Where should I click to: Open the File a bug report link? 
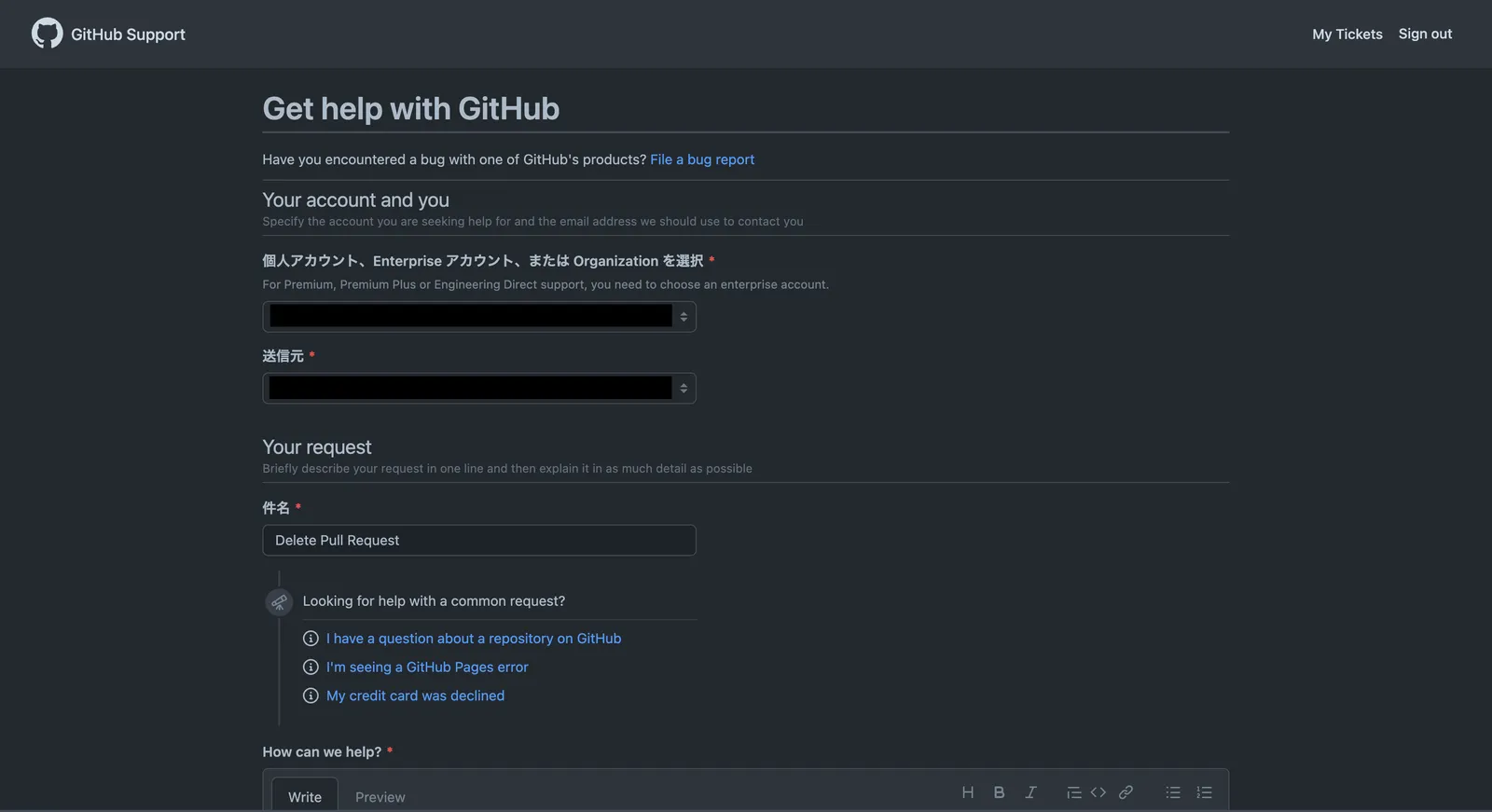pyautogui.click(x=702, y=159)
